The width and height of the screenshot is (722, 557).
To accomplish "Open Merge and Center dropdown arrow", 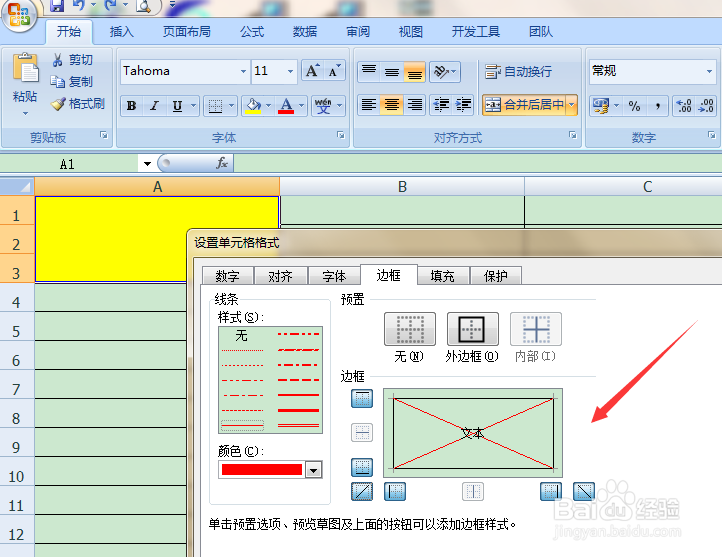I will point(571,105).
